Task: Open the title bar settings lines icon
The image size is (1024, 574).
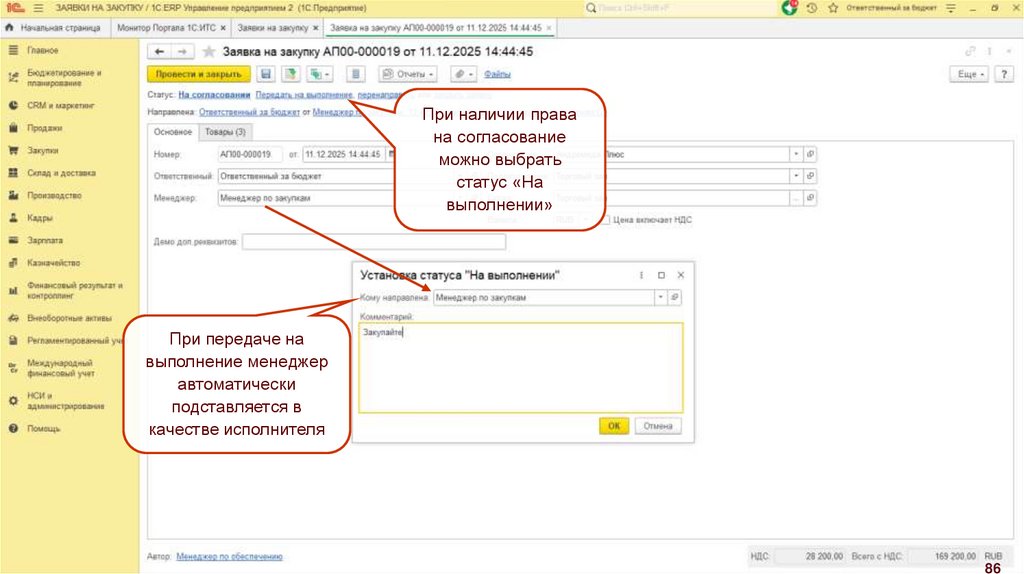Action: point(951,8)
